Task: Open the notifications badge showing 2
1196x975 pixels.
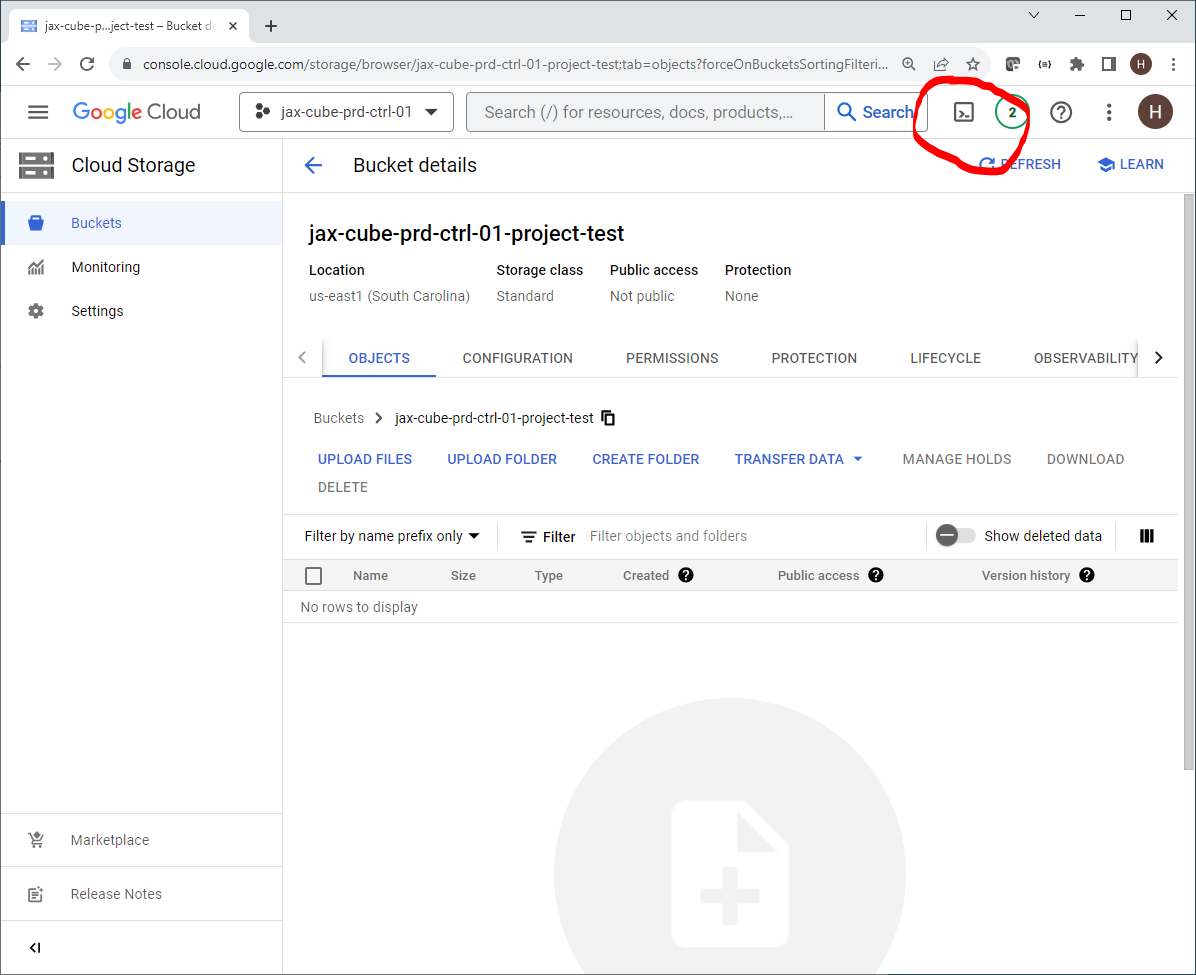Action: [1012, 112]
